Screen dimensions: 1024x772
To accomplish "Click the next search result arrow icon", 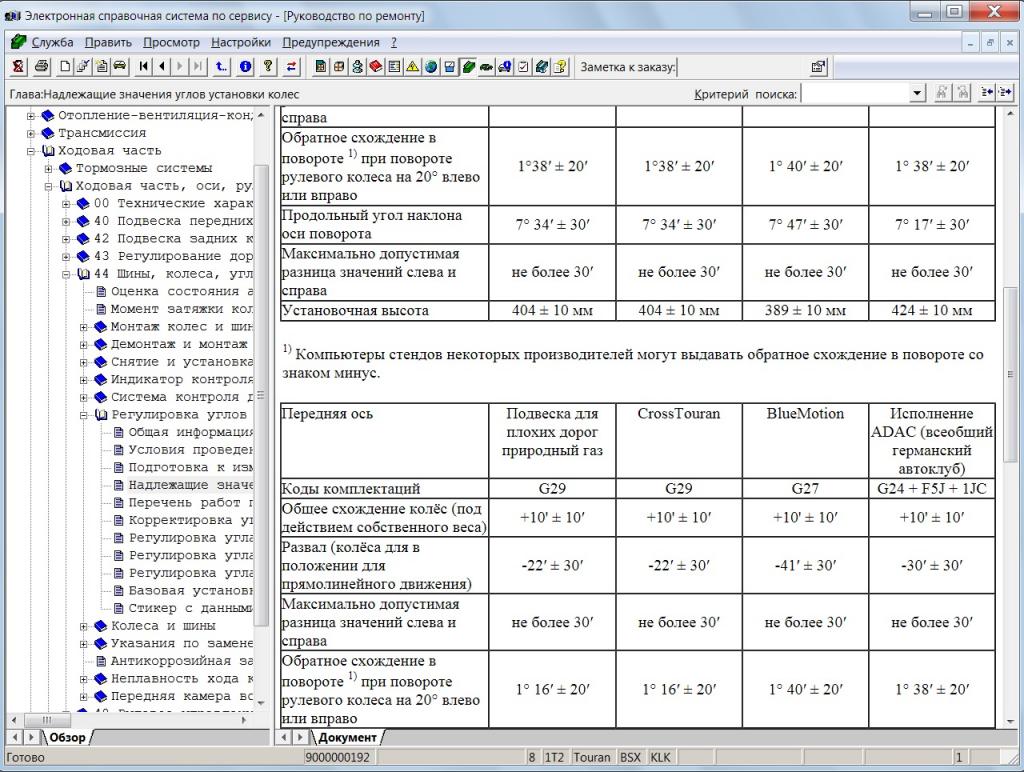I will click(x=1004, y=93).
